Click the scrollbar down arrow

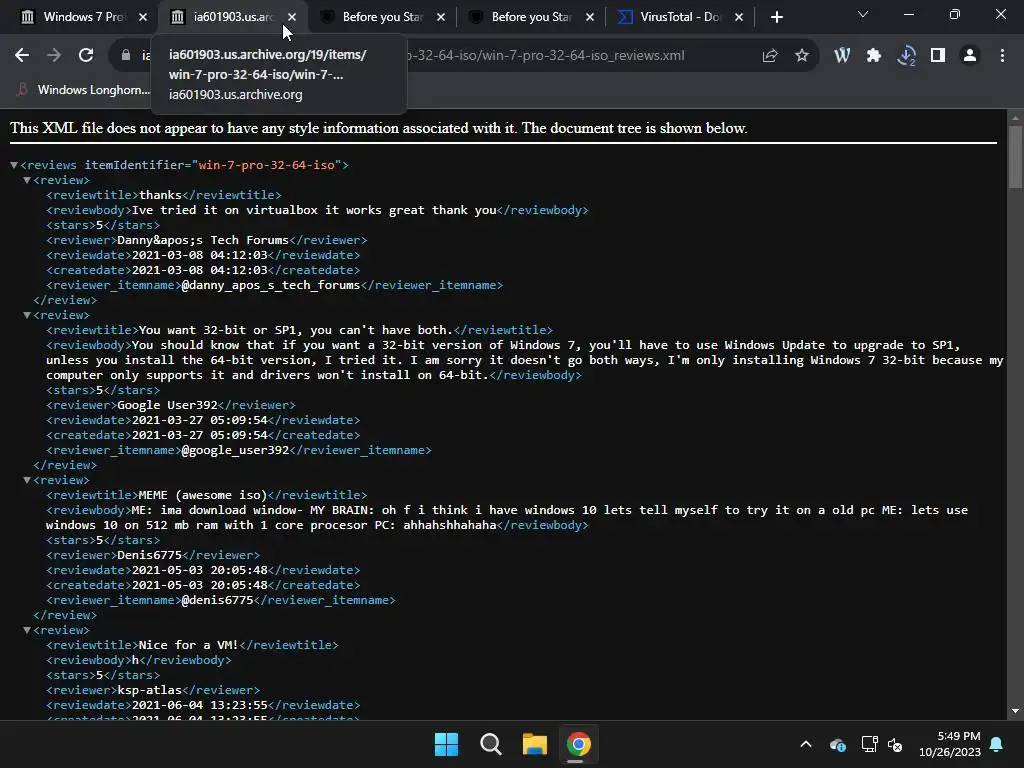[x=1015, y=711]
